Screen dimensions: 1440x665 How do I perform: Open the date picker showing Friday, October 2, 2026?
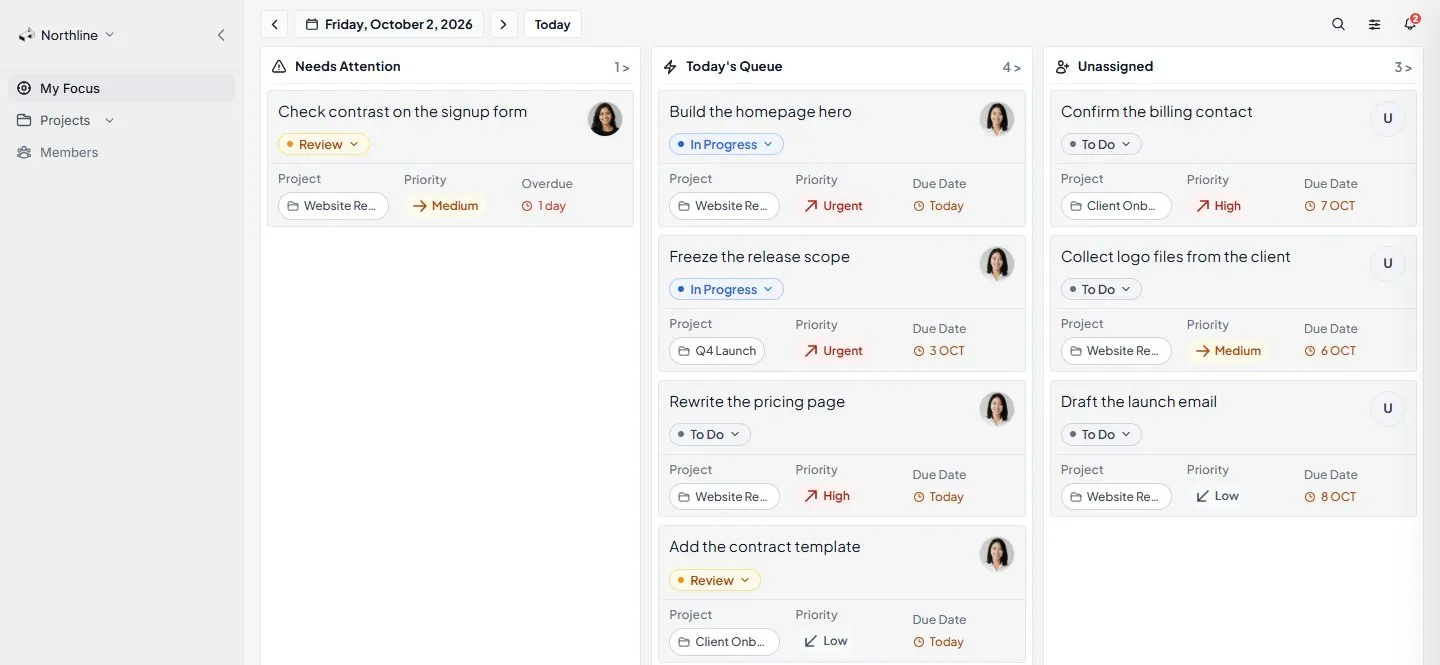tap(389, 24)
